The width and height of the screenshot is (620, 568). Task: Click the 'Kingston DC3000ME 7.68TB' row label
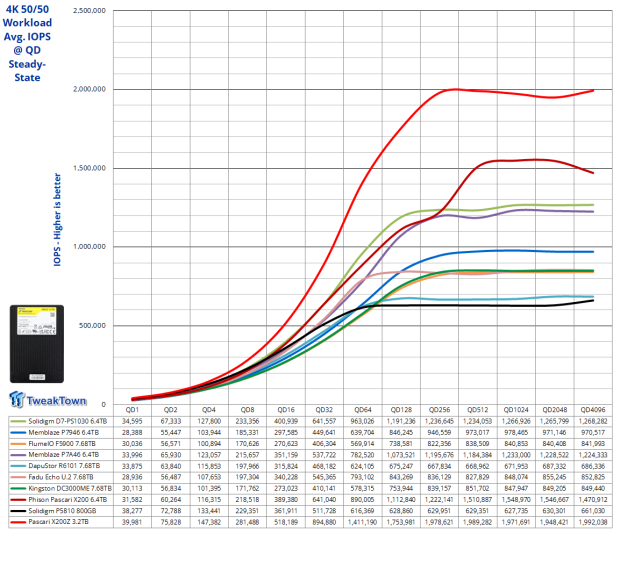pyautogui.click(x=70, y=488)
